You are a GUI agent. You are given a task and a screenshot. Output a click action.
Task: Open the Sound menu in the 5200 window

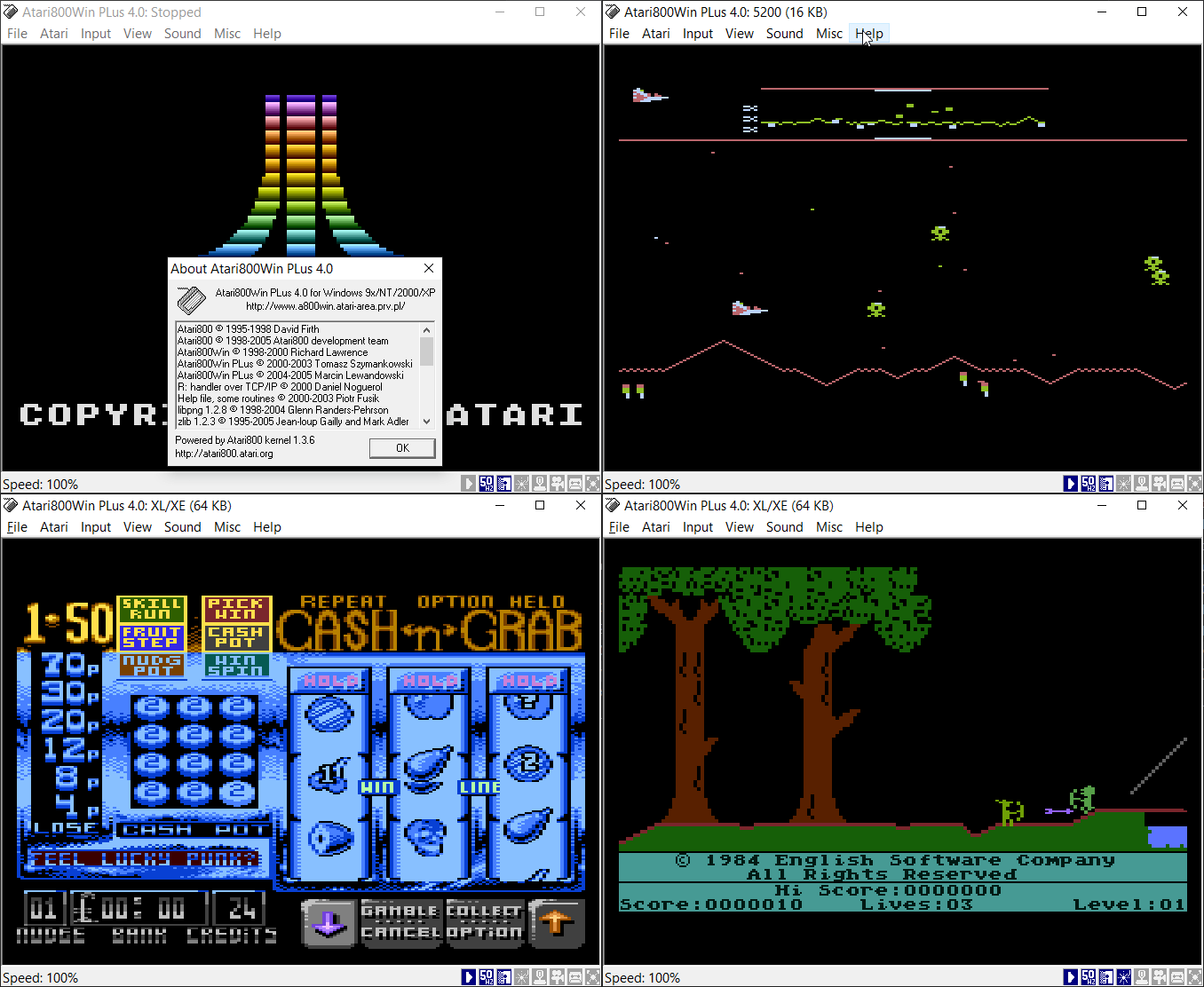click(x=785, y=34)
